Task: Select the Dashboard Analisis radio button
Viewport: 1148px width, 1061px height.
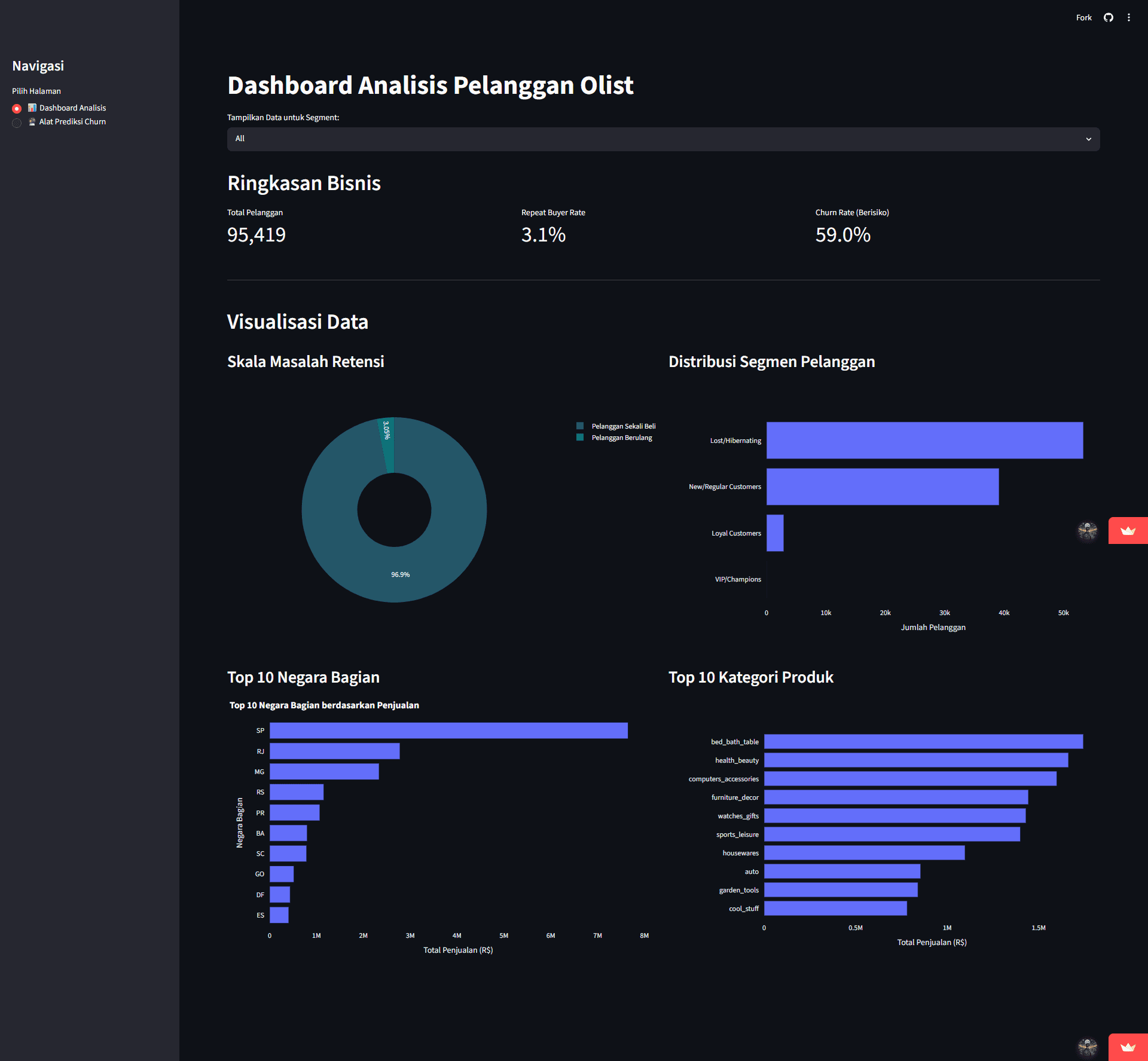Action: click(x=17, y=109)
